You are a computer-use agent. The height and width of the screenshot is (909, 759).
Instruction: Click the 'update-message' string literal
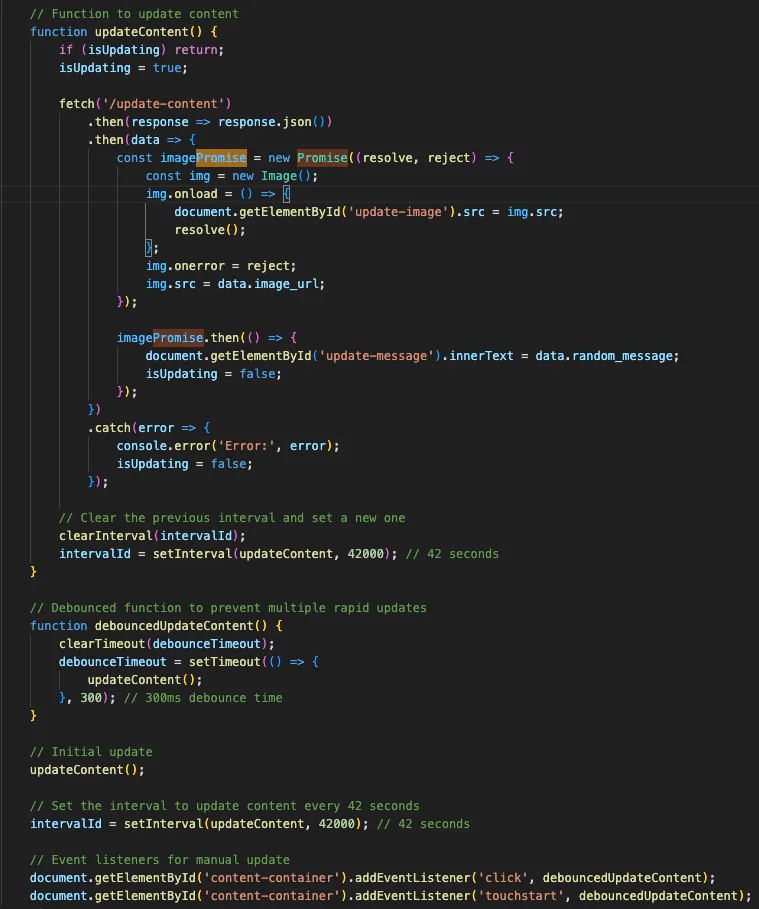tap(376, 355)
